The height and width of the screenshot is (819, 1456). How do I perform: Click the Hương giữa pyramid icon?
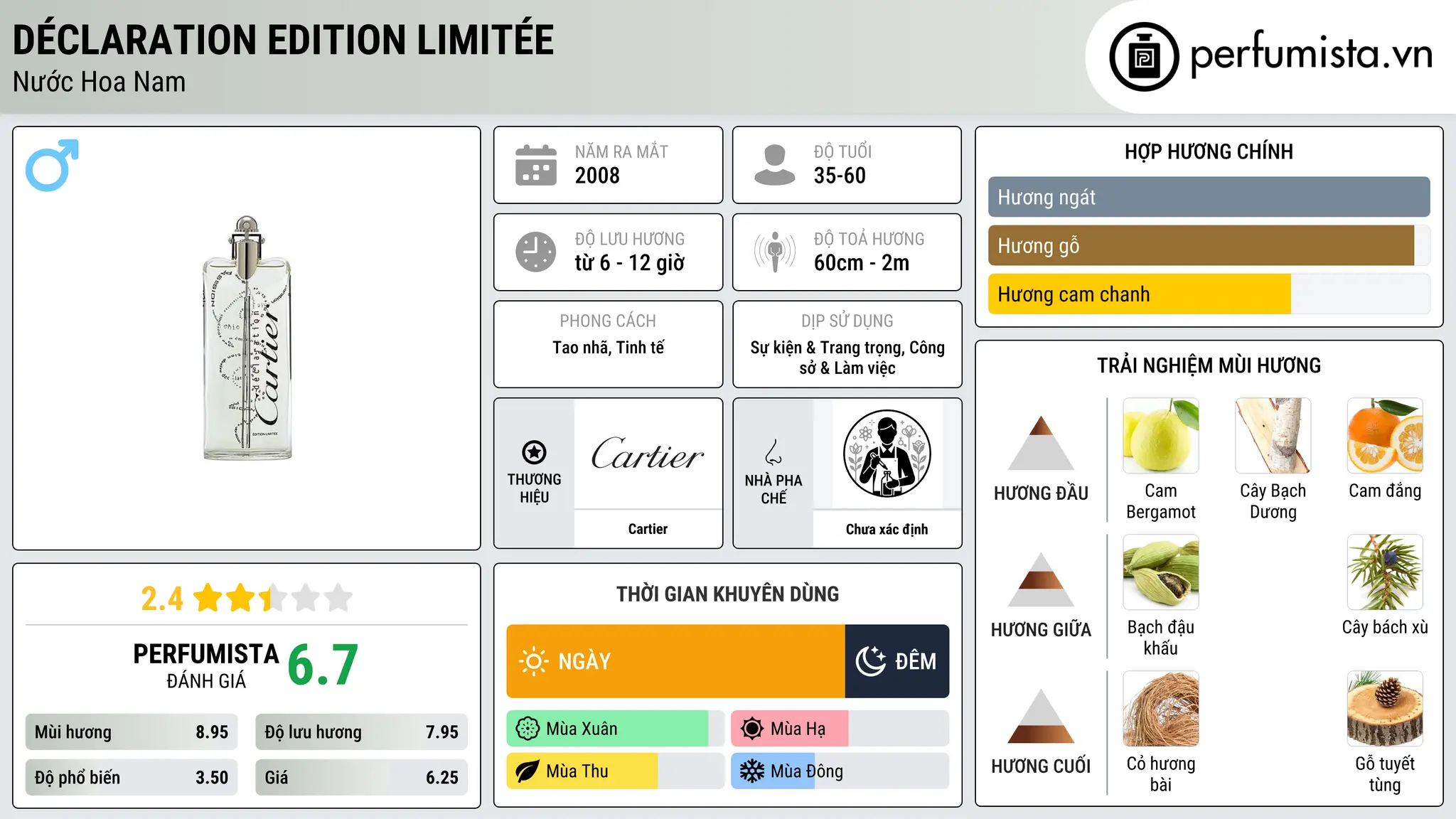[1041, 579]
